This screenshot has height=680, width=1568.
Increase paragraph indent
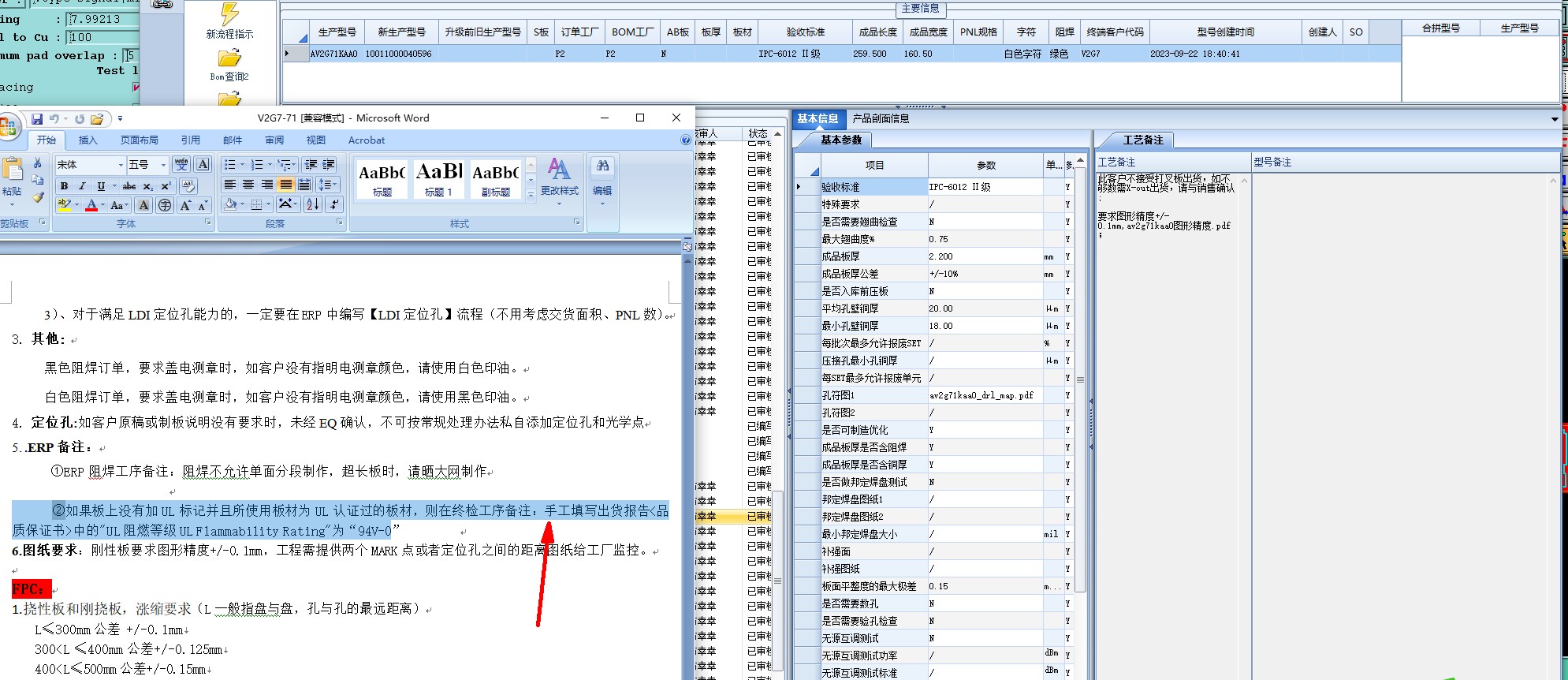click(329, 164)
